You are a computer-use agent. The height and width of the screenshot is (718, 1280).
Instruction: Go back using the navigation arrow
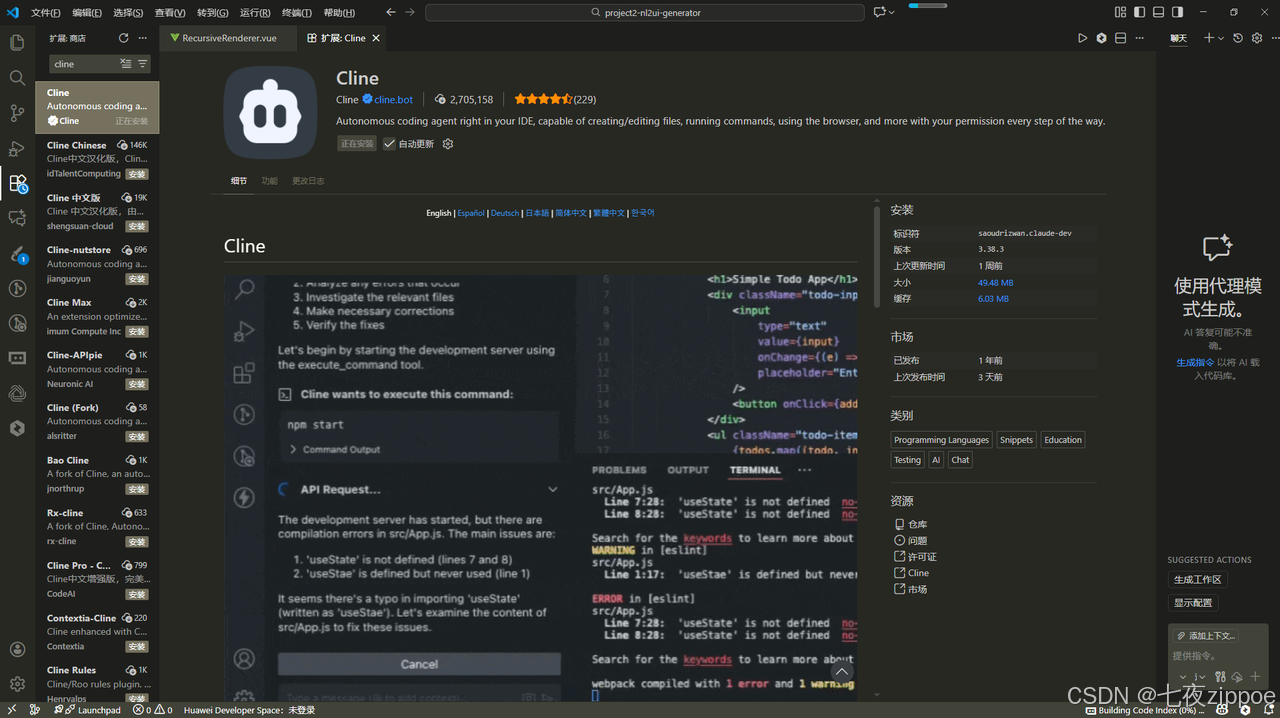pyautogui.click(x=391, y=13)
